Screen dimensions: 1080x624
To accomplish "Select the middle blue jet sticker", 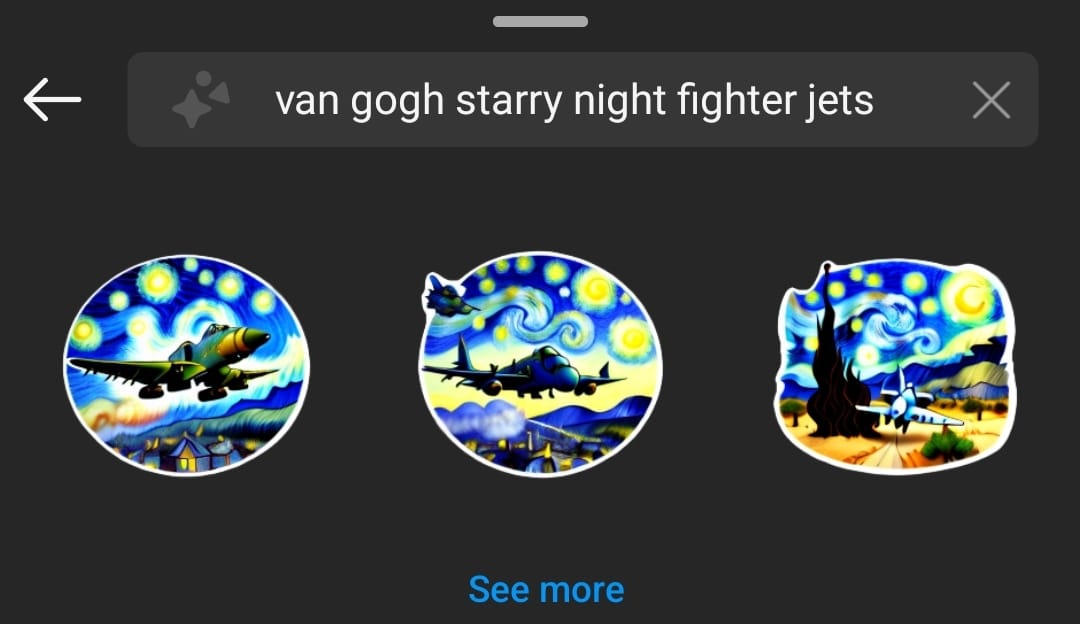I will (541, 364).
